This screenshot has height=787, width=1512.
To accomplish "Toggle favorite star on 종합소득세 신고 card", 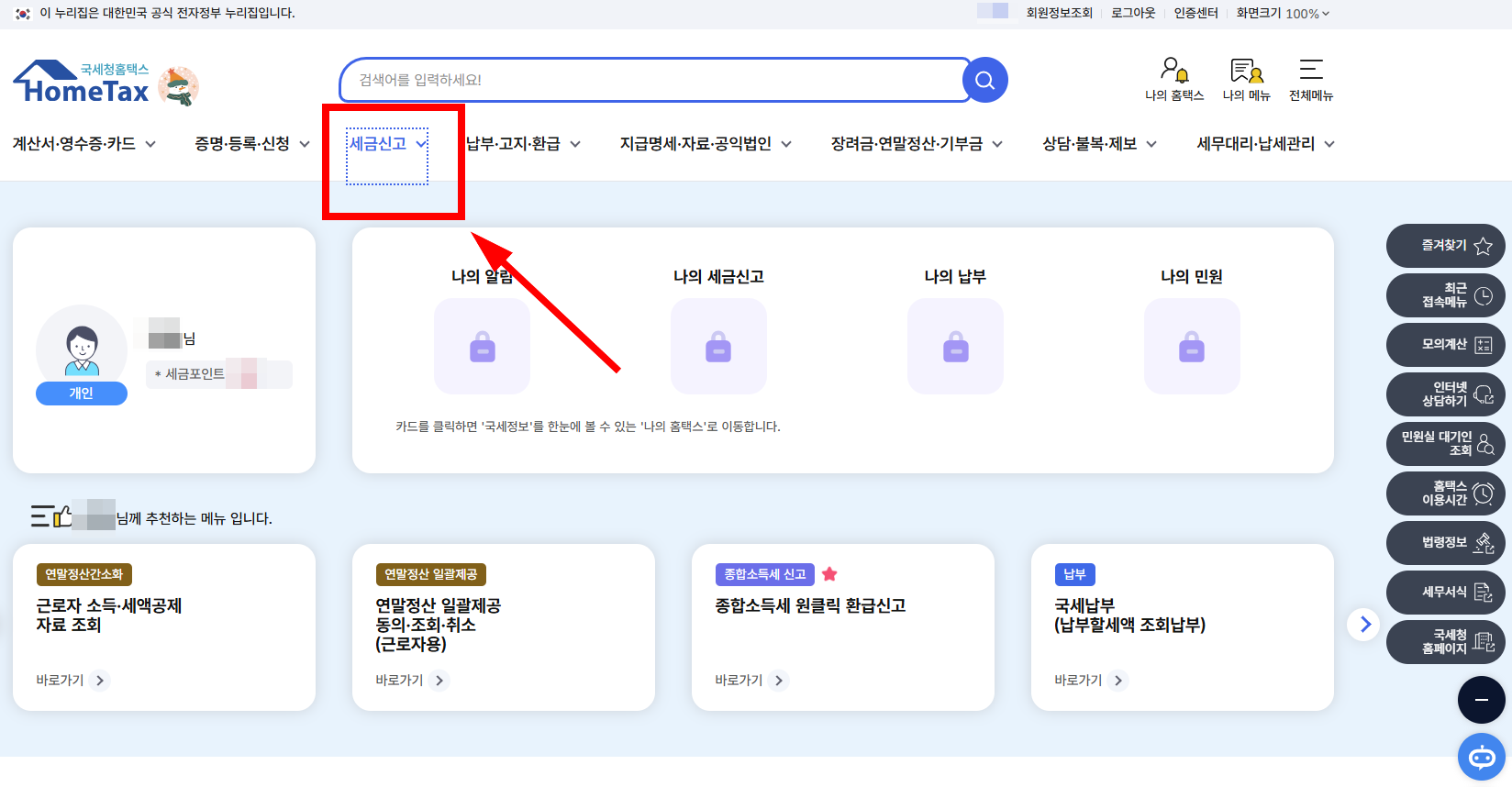I will coord(829,574).
